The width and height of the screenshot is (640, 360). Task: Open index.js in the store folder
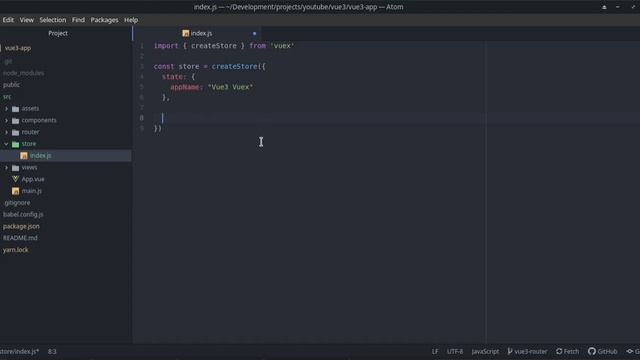click(x=40, y=156)
